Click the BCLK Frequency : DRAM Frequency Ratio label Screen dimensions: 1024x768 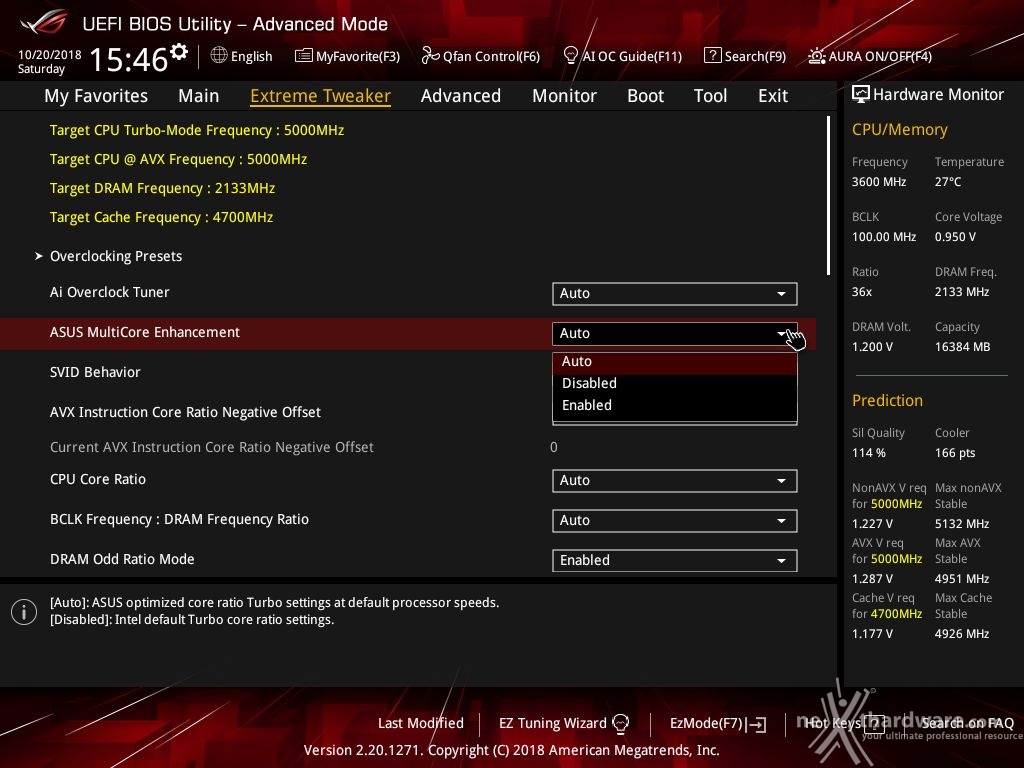coord(180,519)
